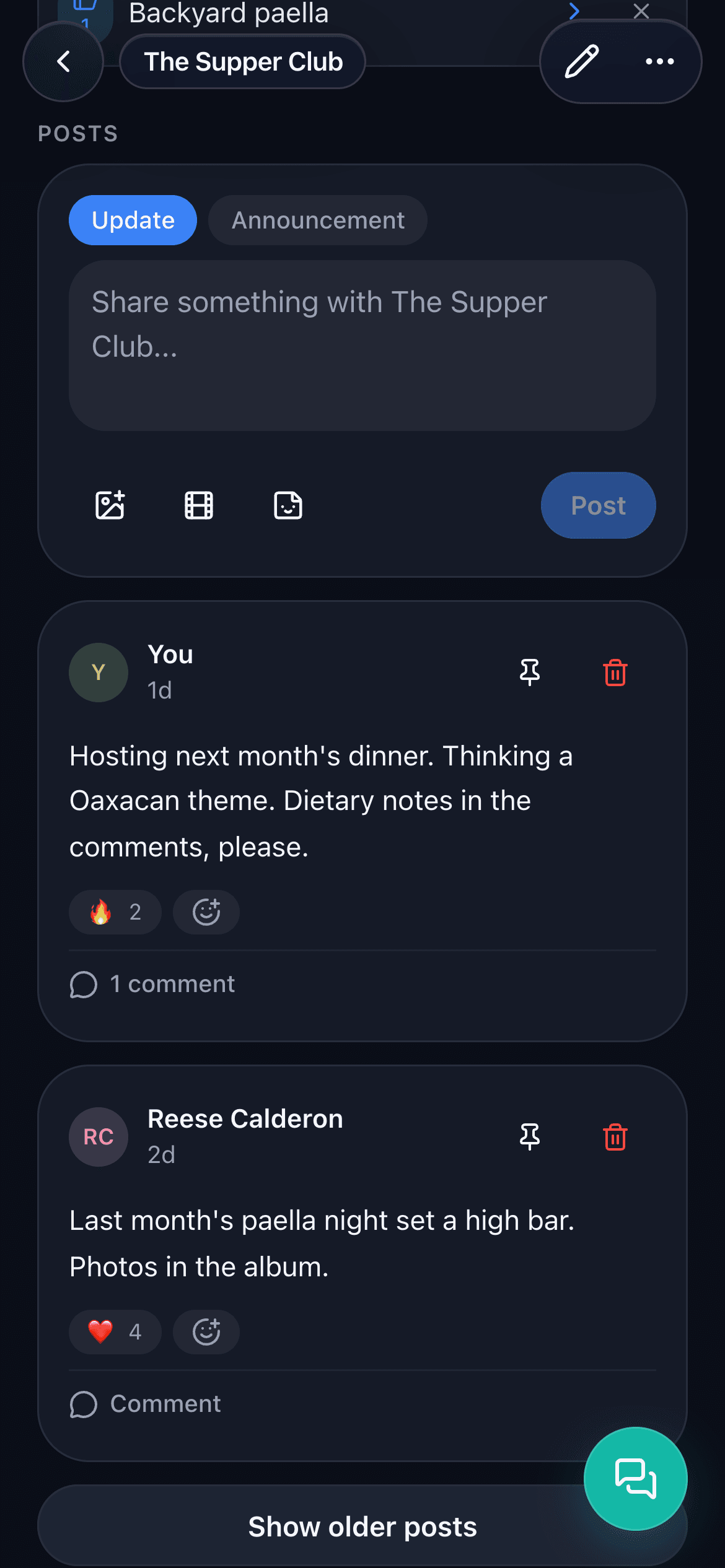Add a reaction to your post
The image size is (725, 1568).
click(206, 912)
